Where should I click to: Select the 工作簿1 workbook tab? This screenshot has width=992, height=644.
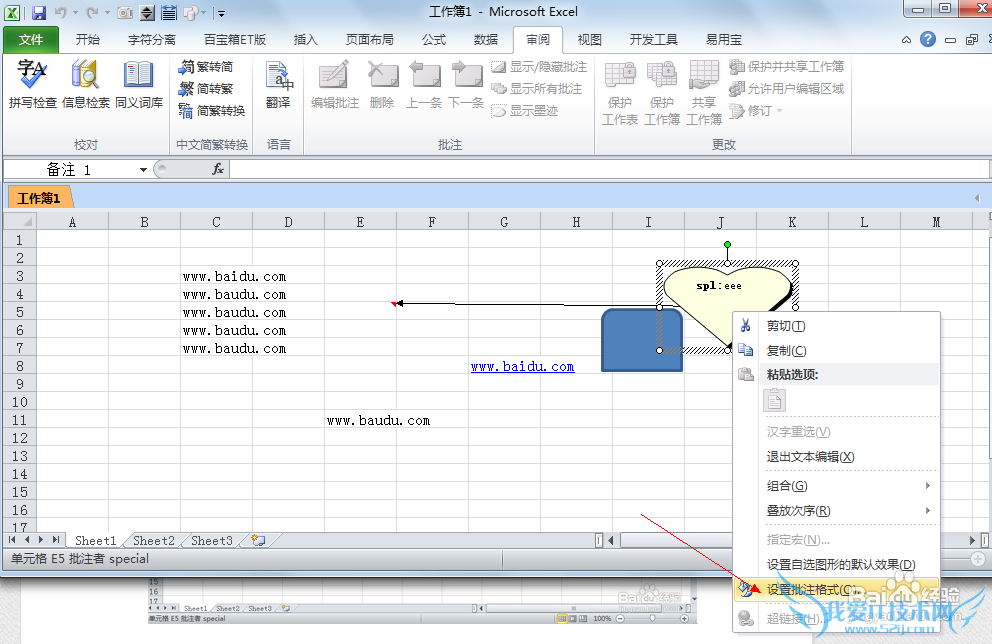(x=39, y=198)
